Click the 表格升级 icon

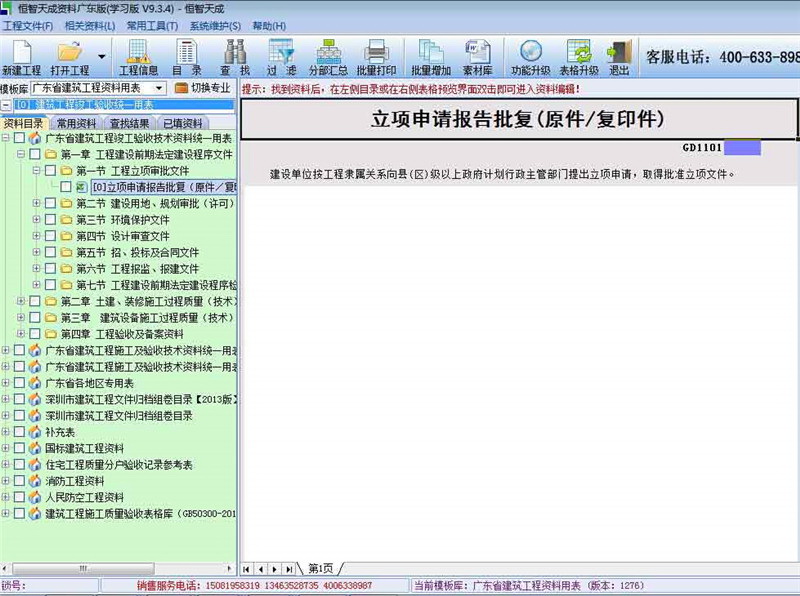coord(579,58)
